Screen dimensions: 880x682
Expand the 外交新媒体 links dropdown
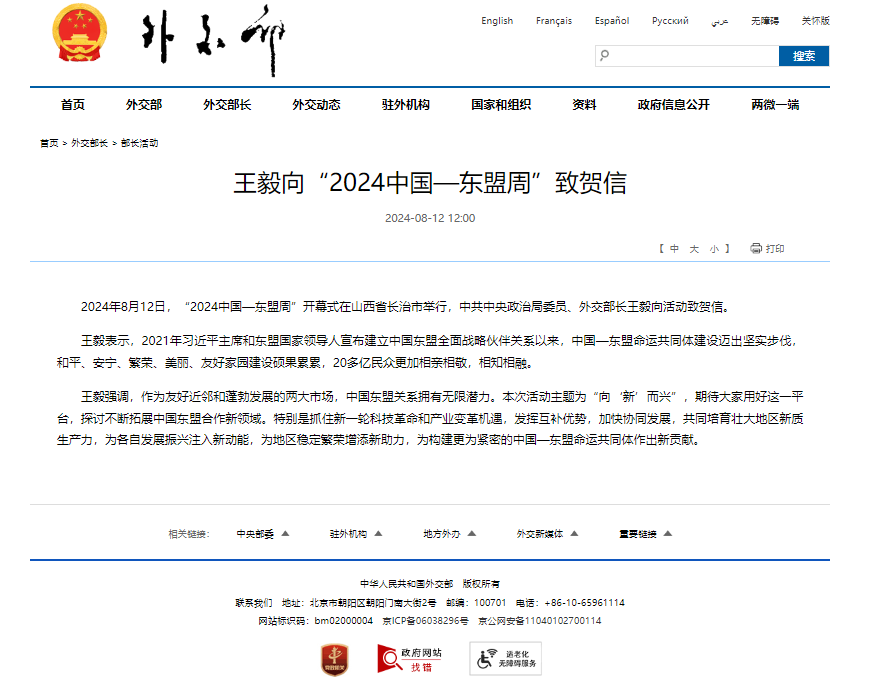click(x=548, y=534)
